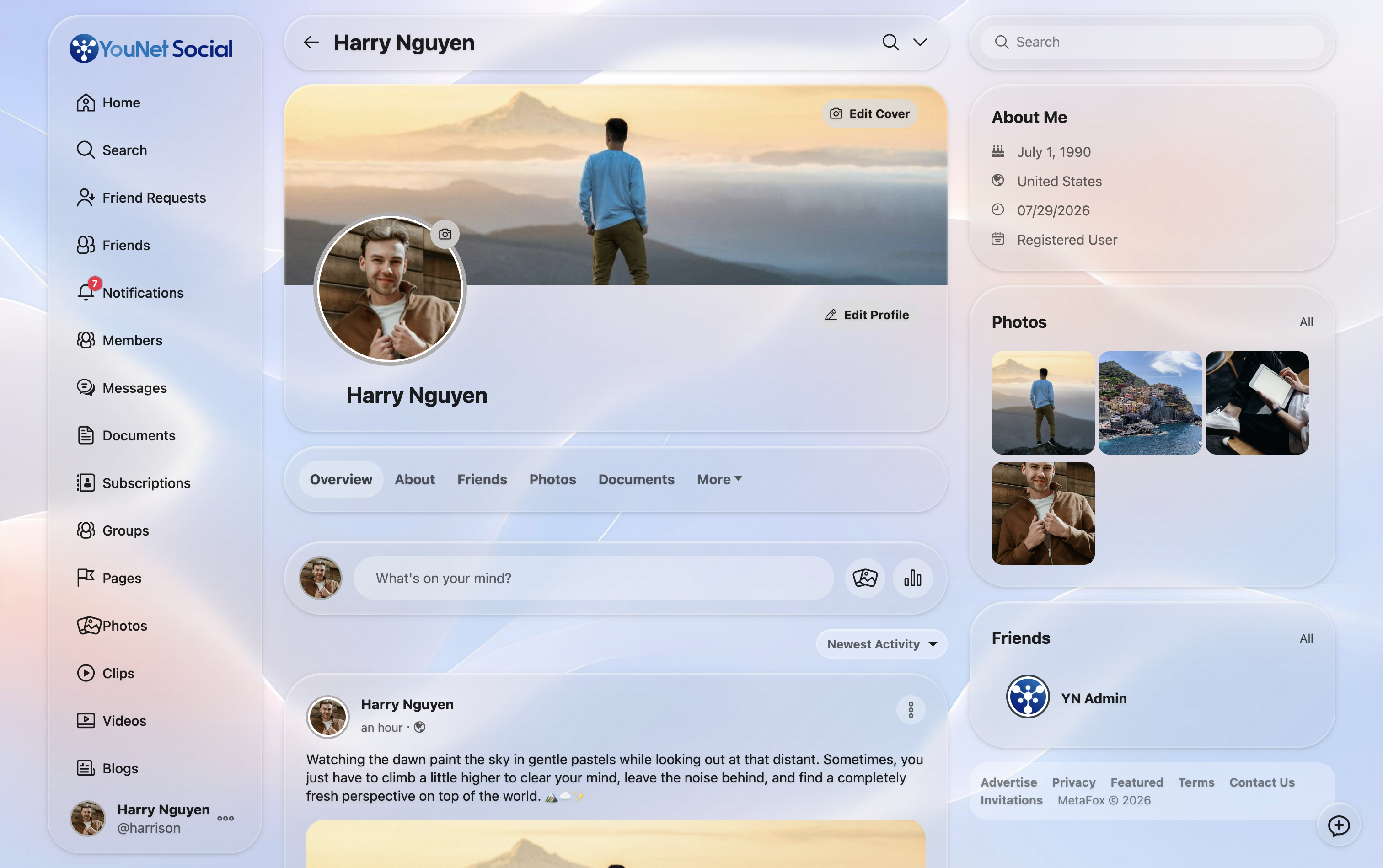The height and width of the screenshot is (868, 1383).
Task: Switch to the profile Documents tab
Action: (636, 479)
